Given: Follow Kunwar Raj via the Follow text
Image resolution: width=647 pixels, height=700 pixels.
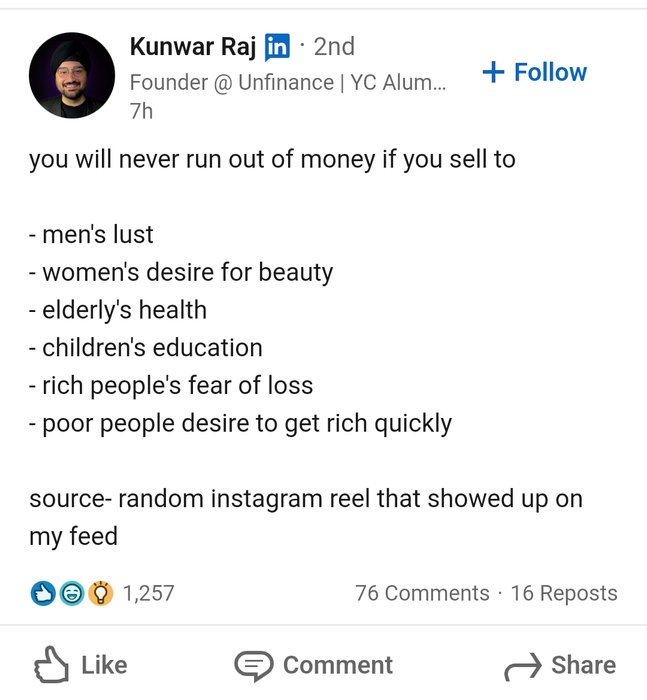Looking at the screenshot, I should (x=550, y=72).
